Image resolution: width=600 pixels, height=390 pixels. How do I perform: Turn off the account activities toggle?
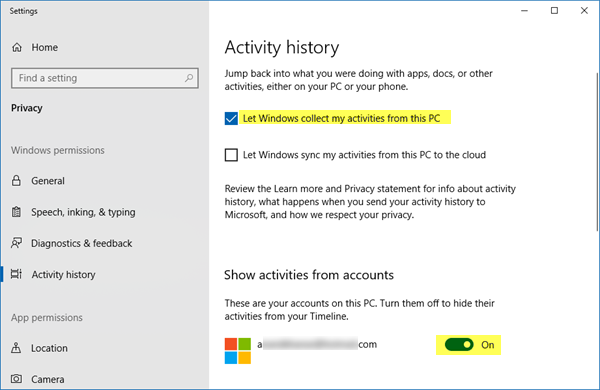(459, 345)
